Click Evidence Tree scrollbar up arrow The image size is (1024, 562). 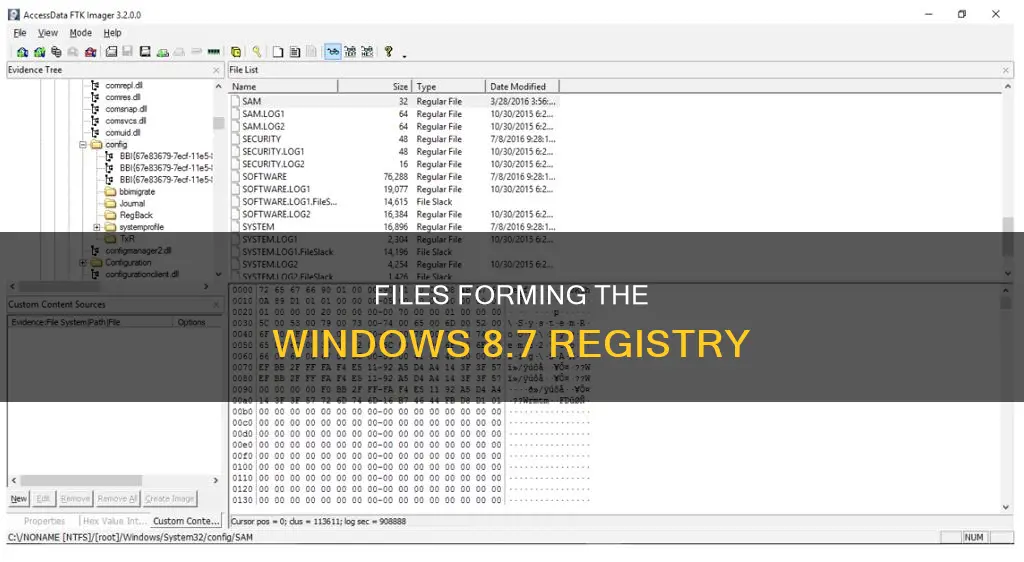(x=218, y=86)
